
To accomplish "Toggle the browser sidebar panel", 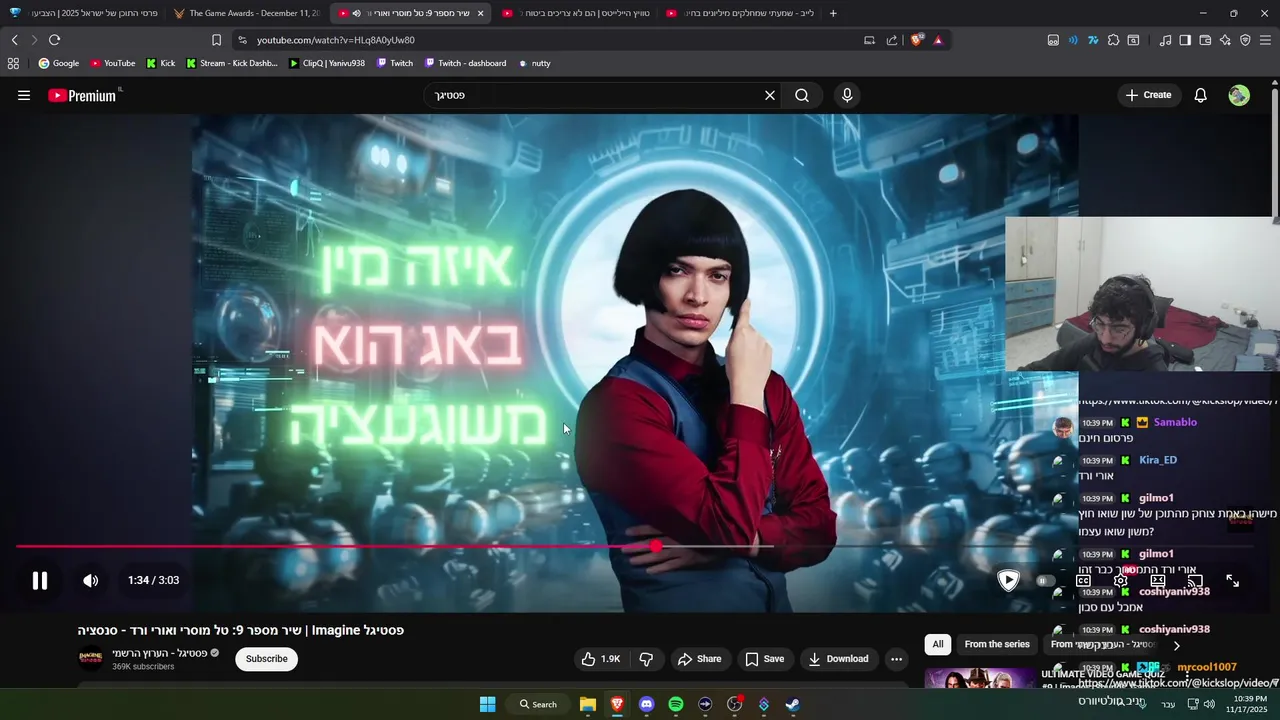I will point(1185,40).
